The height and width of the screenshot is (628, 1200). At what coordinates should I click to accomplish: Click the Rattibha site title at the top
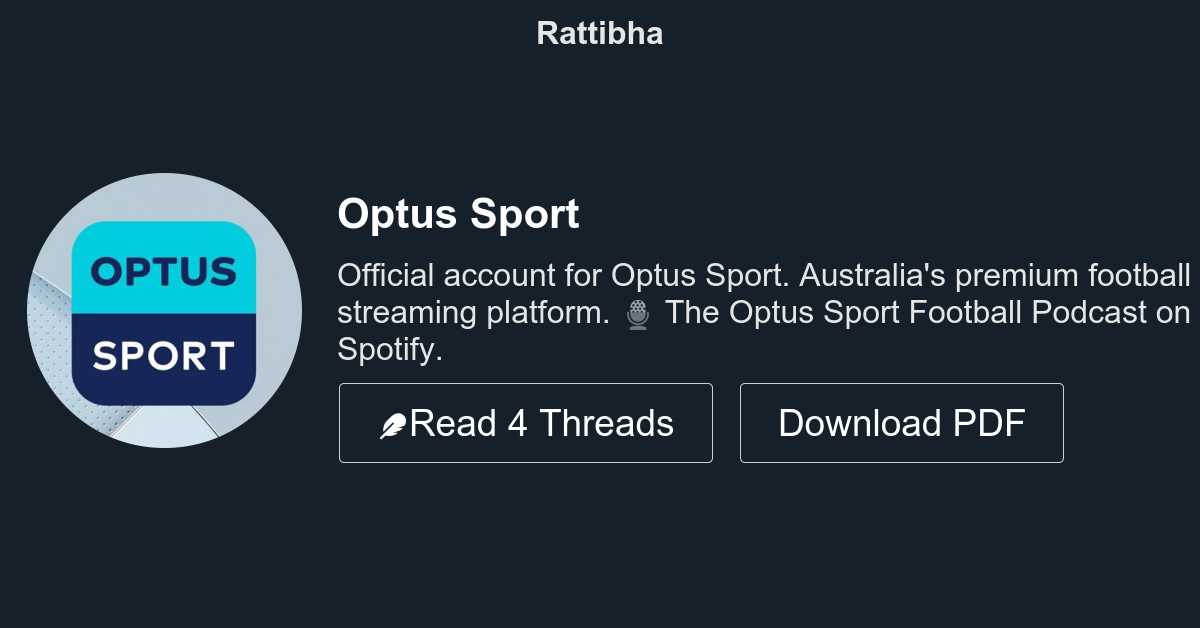pos(599,33)
